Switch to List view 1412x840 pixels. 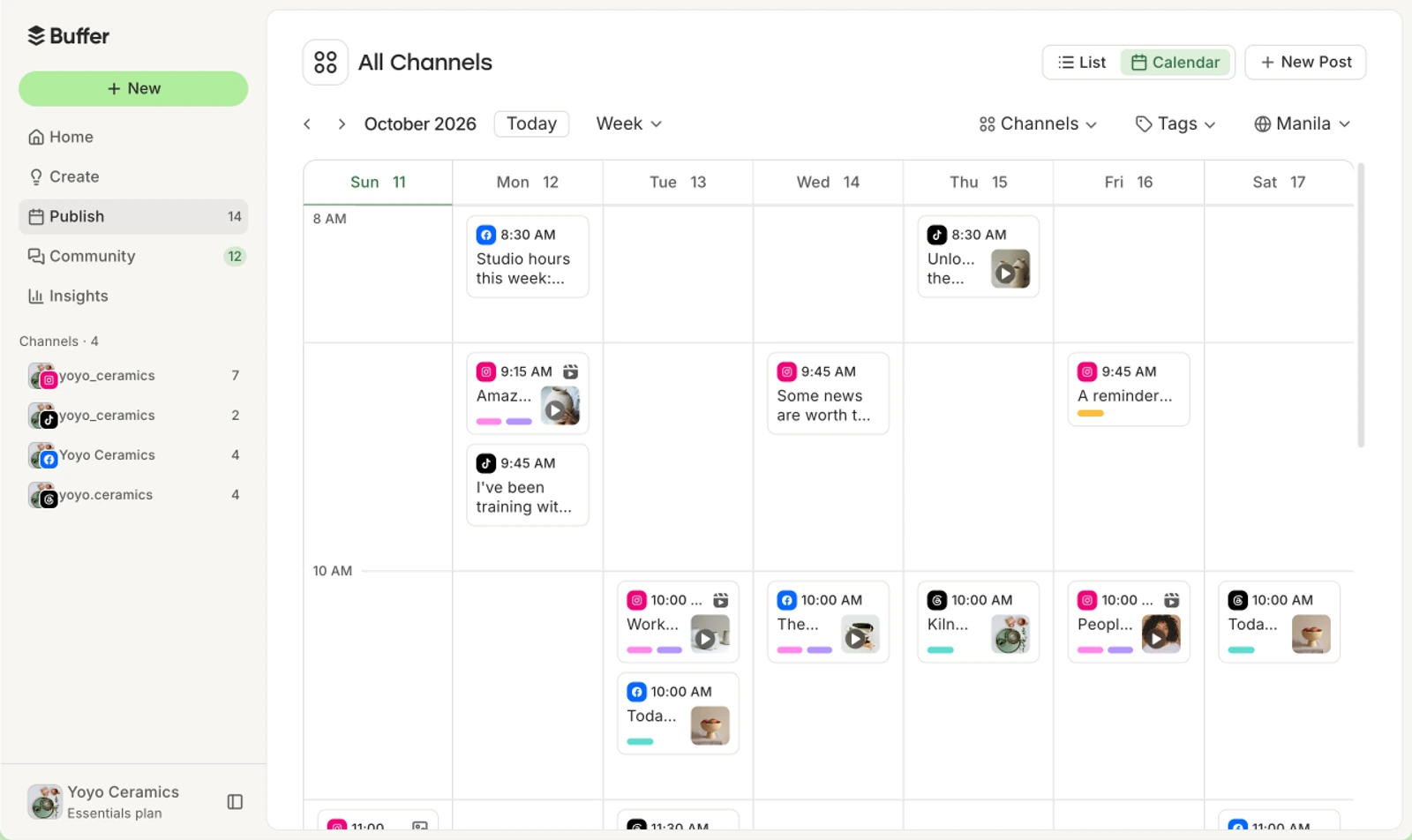coord(1082,62)
